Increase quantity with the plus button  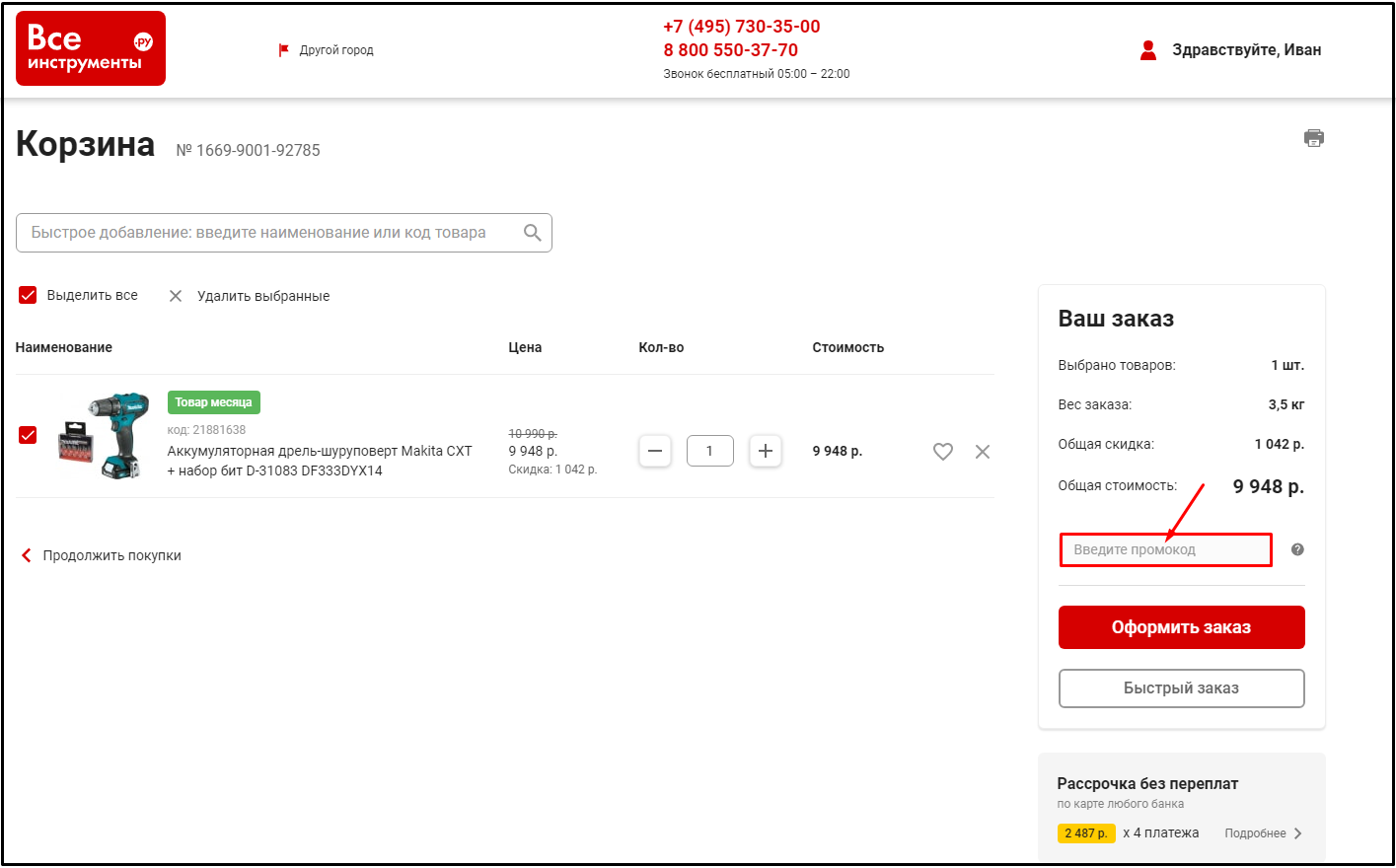tap(766, 451)
